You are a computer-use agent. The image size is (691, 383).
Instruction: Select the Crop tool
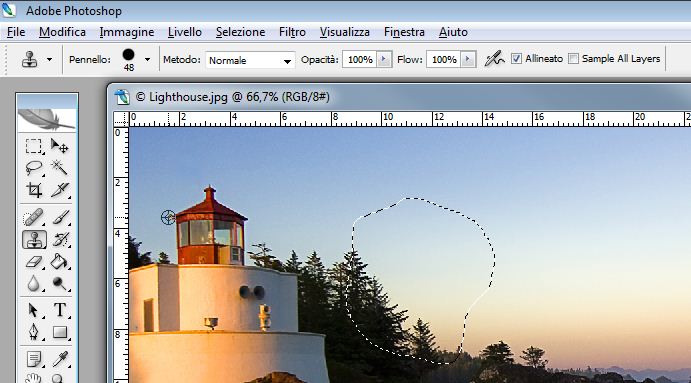pos(34,190)
